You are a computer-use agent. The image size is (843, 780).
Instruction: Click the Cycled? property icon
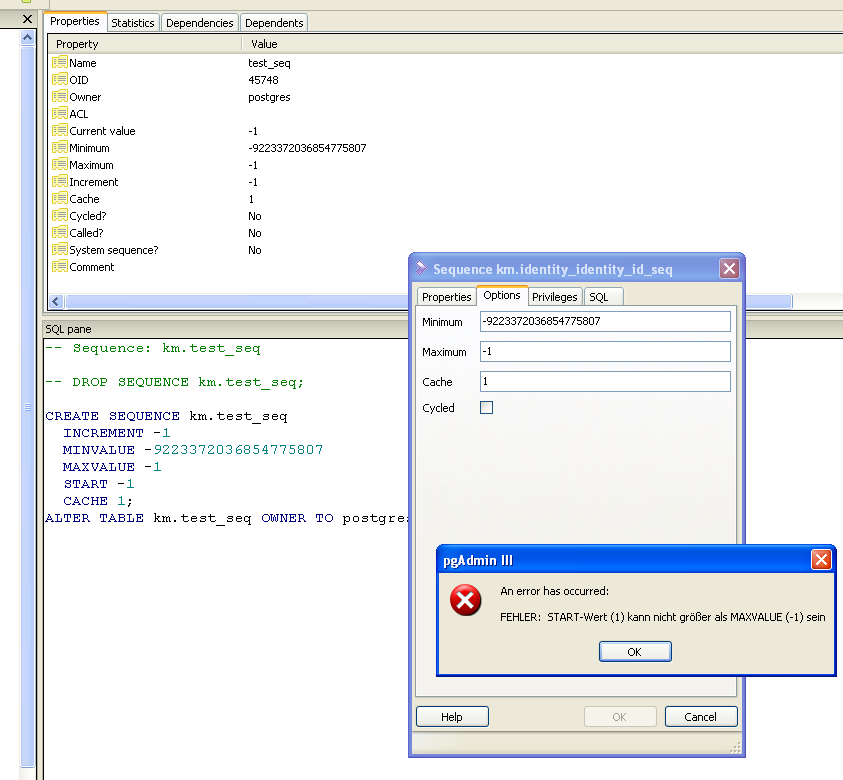(x=59, y=216)
